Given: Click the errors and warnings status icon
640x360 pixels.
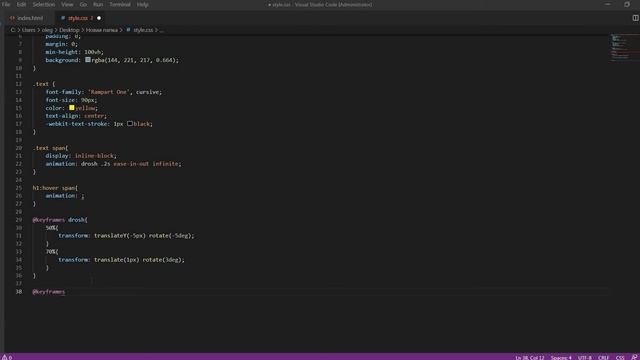Looking at the screenshot, I should [x=7, y=357].
